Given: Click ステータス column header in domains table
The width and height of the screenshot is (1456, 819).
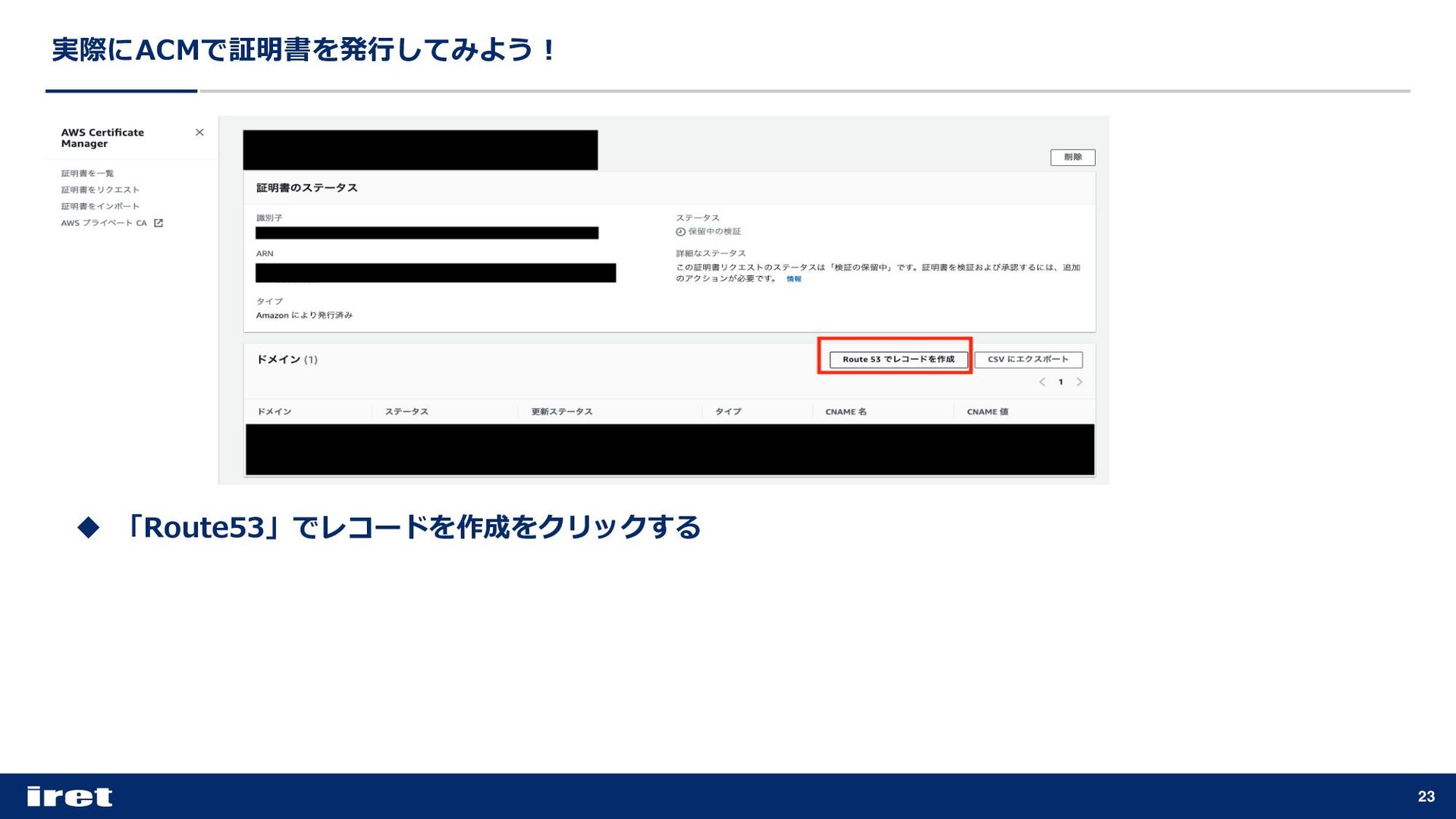Looking at the screenshot, I should (406, 412).
